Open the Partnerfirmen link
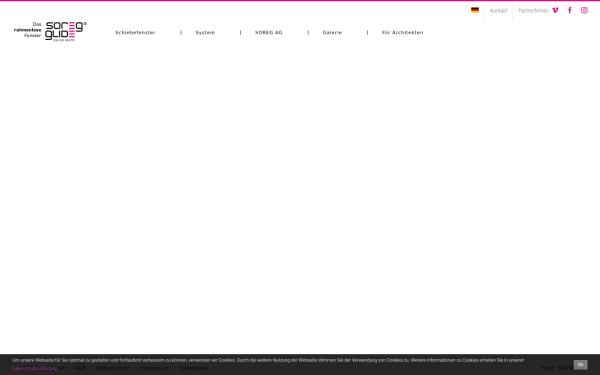 coord(533,11)
